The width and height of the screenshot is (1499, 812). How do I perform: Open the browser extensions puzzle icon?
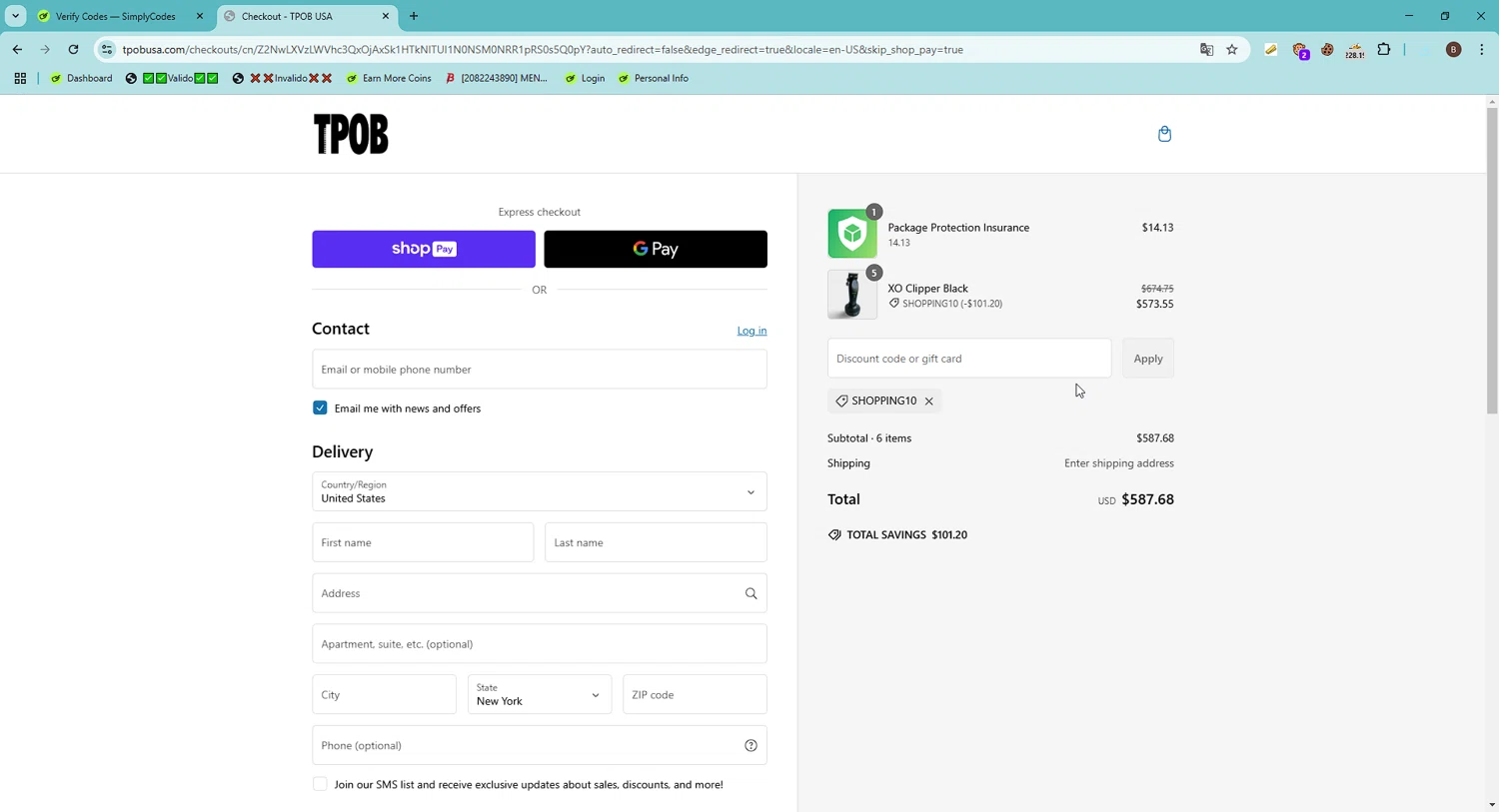point(1384,49)
